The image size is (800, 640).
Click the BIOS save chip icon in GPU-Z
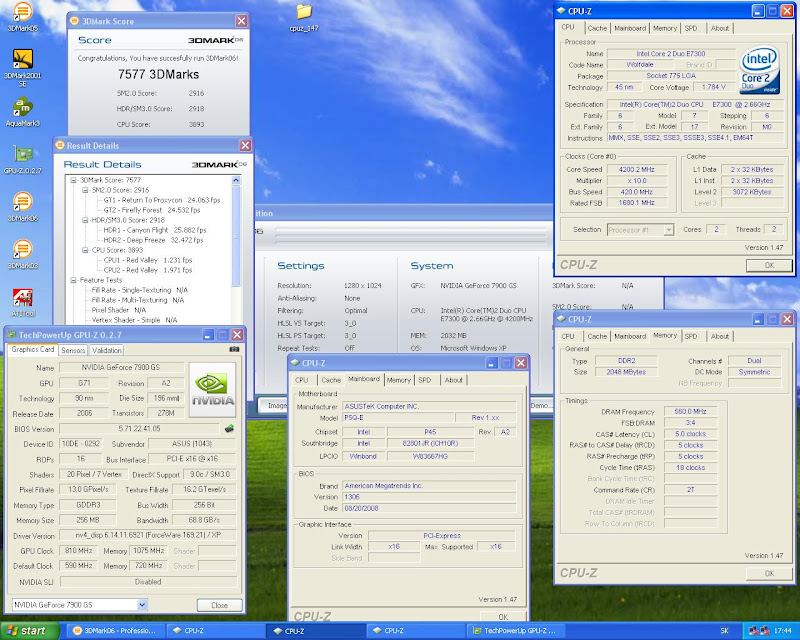tap(228, 429)
